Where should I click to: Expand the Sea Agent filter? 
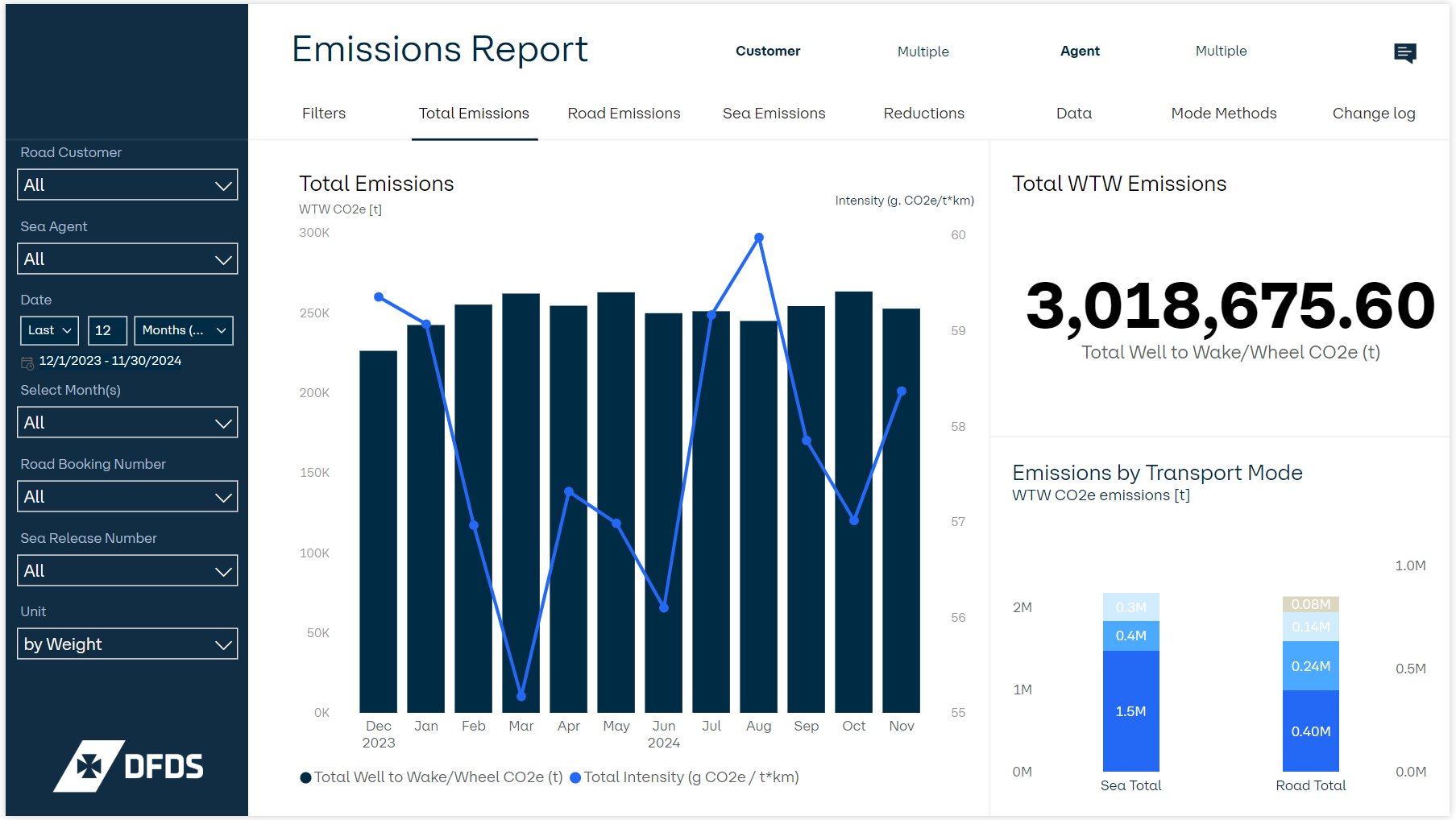[x=127, y=259]
